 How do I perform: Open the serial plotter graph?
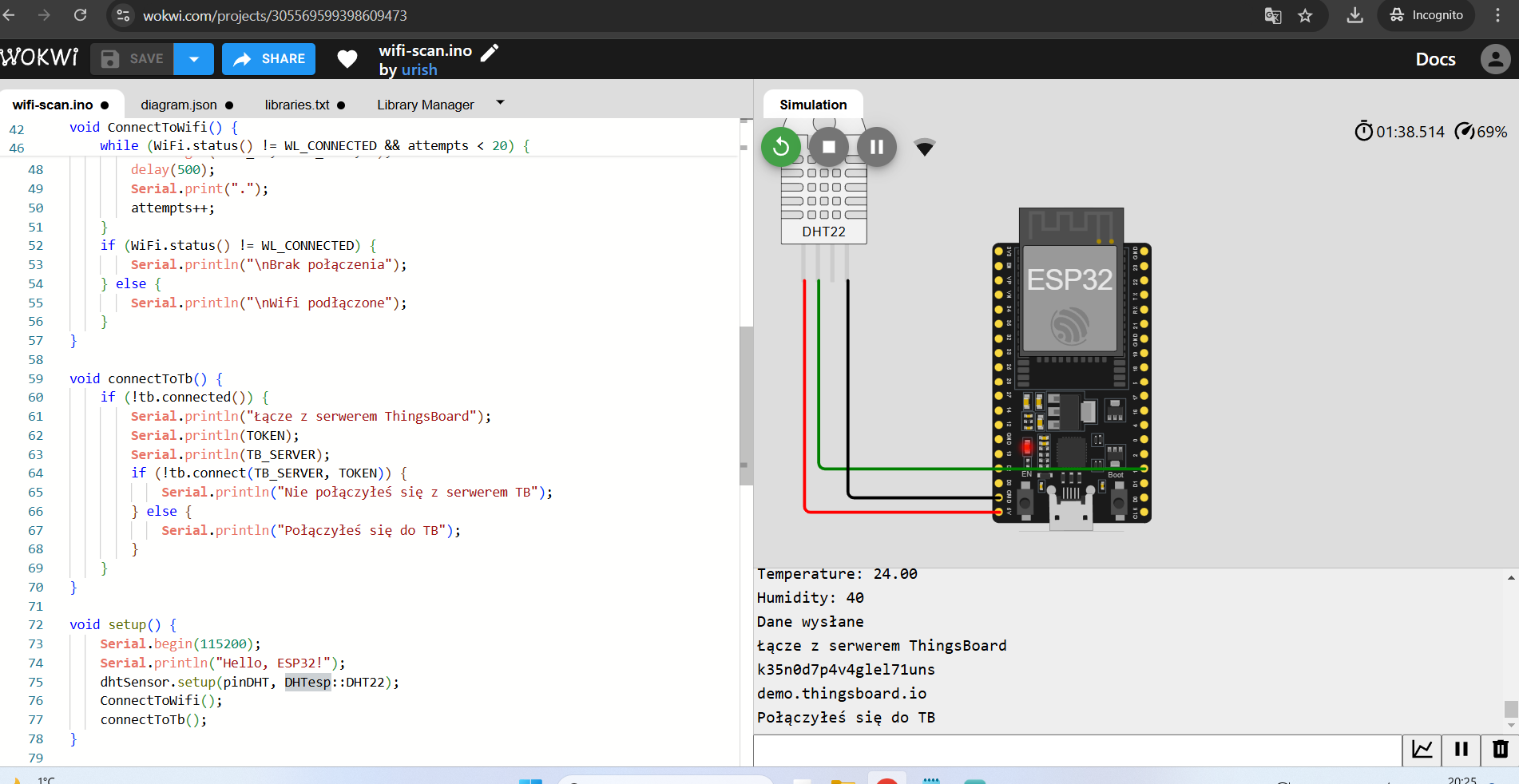pyautogui.click(x=1422, y=750)
